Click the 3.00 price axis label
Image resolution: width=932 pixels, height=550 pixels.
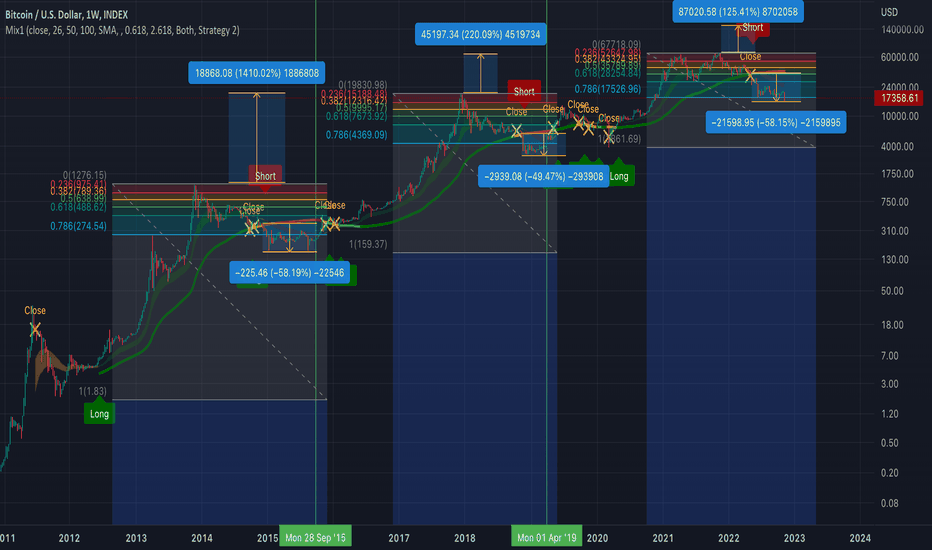pyautogui.click(x=890, y=384)
